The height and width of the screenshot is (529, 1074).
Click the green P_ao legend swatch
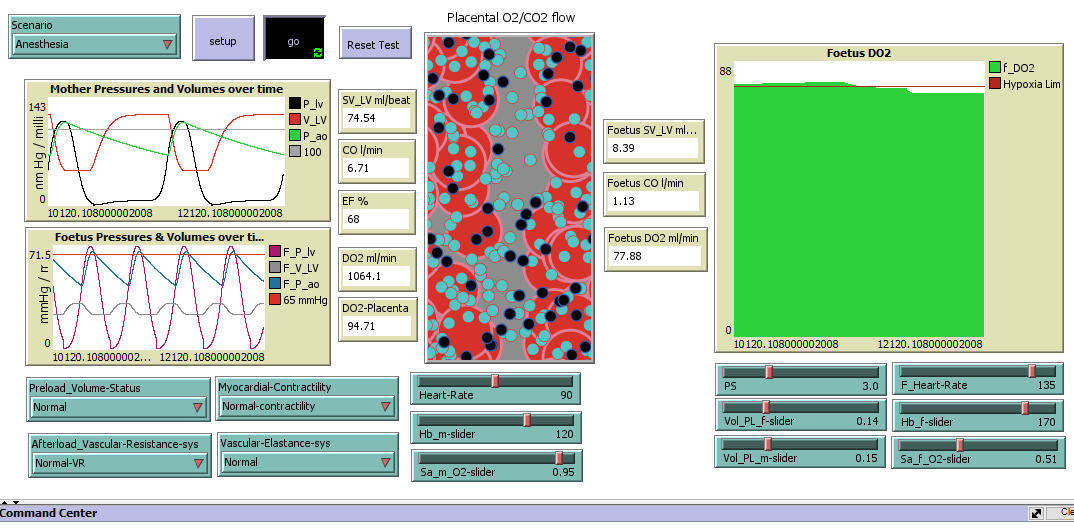click(294, 135)
